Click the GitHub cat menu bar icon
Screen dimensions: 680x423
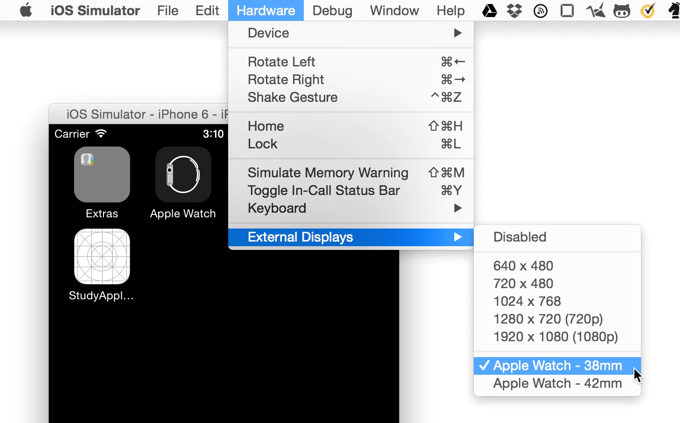click(621, 11)
